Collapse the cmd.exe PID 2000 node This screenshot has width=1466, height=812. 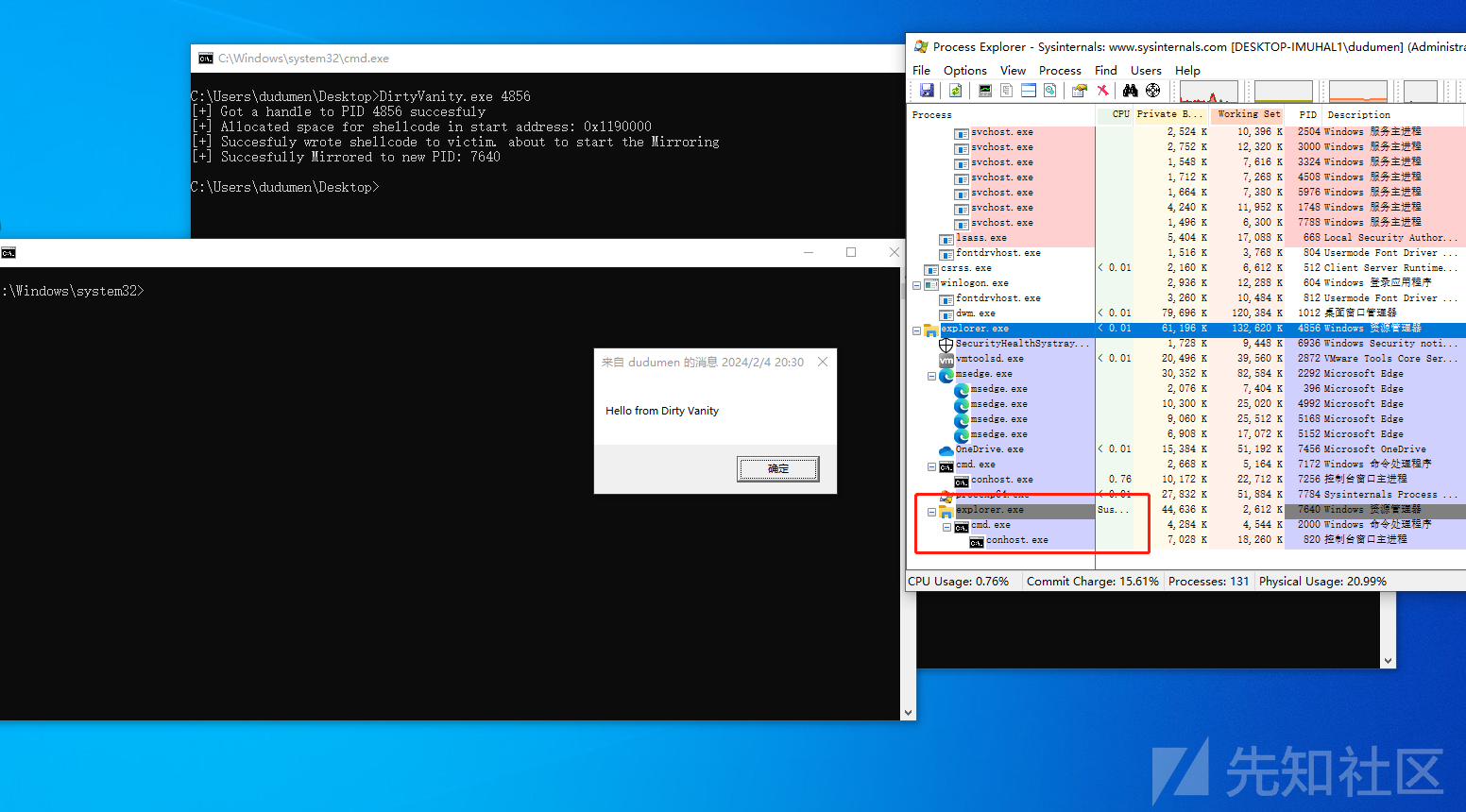[x=946, y=526]
